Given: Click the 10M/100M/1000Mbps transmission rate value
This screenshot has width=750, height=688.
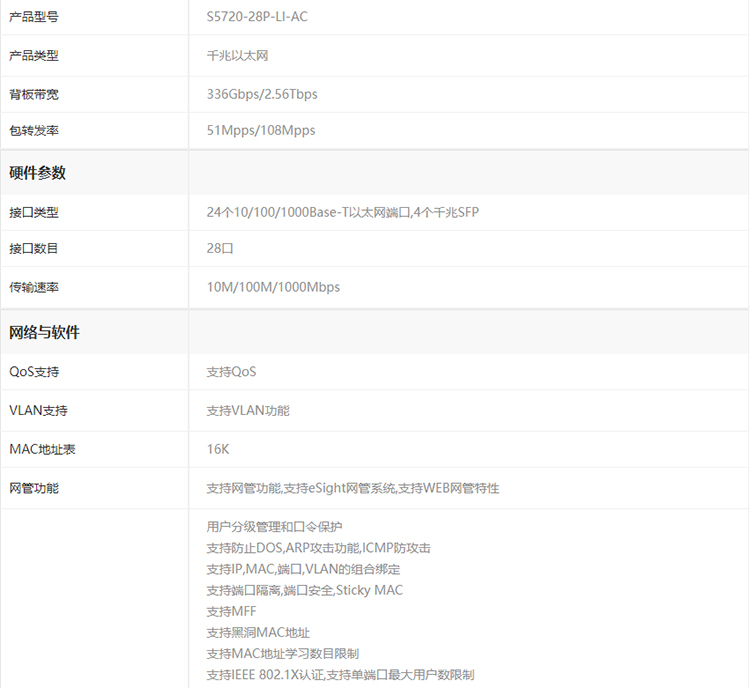Looking at the screenshot, I should click(273, 287).
